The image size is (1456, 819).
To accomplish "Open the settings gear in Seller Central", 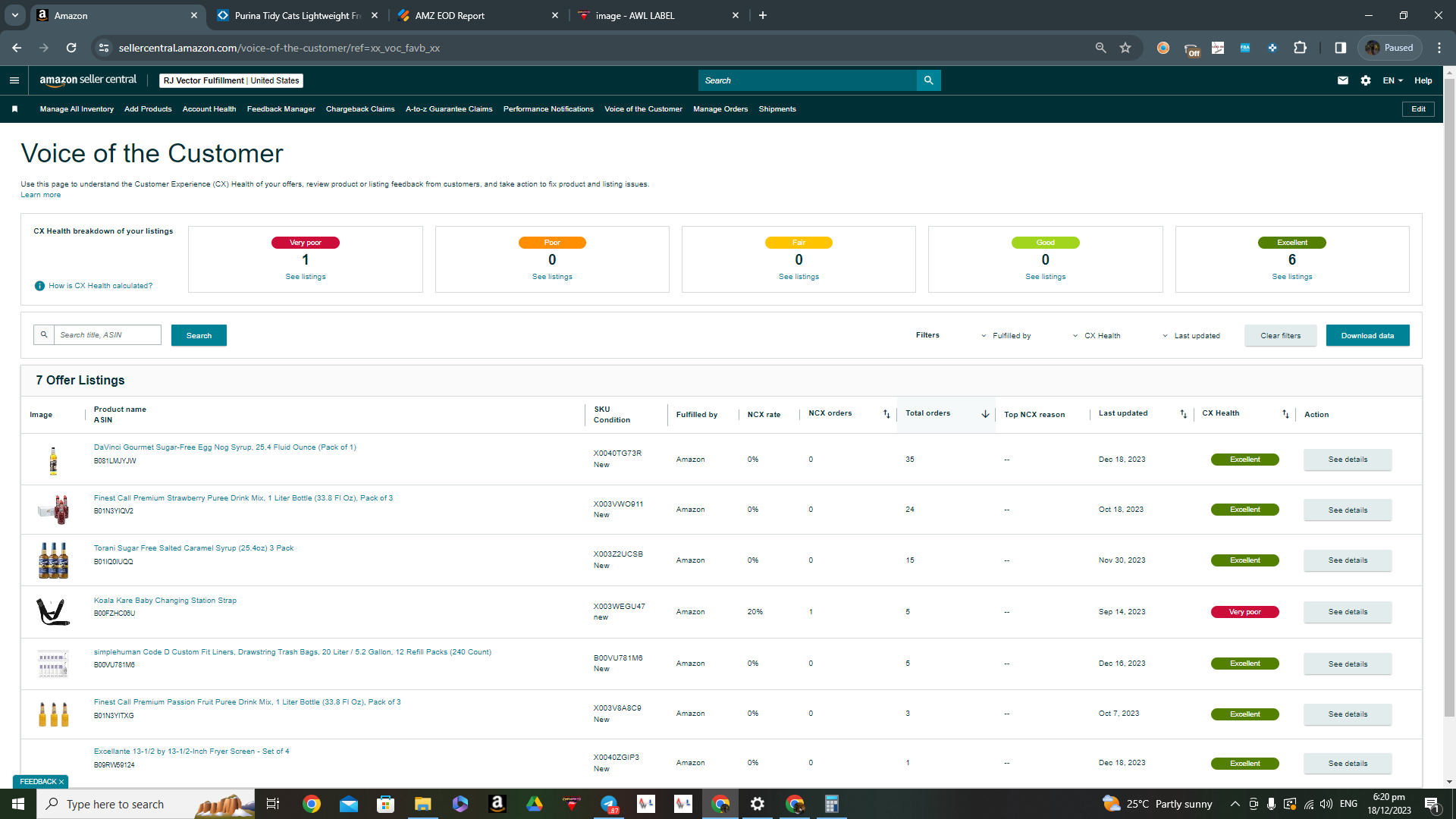I will coord(1366,80).
